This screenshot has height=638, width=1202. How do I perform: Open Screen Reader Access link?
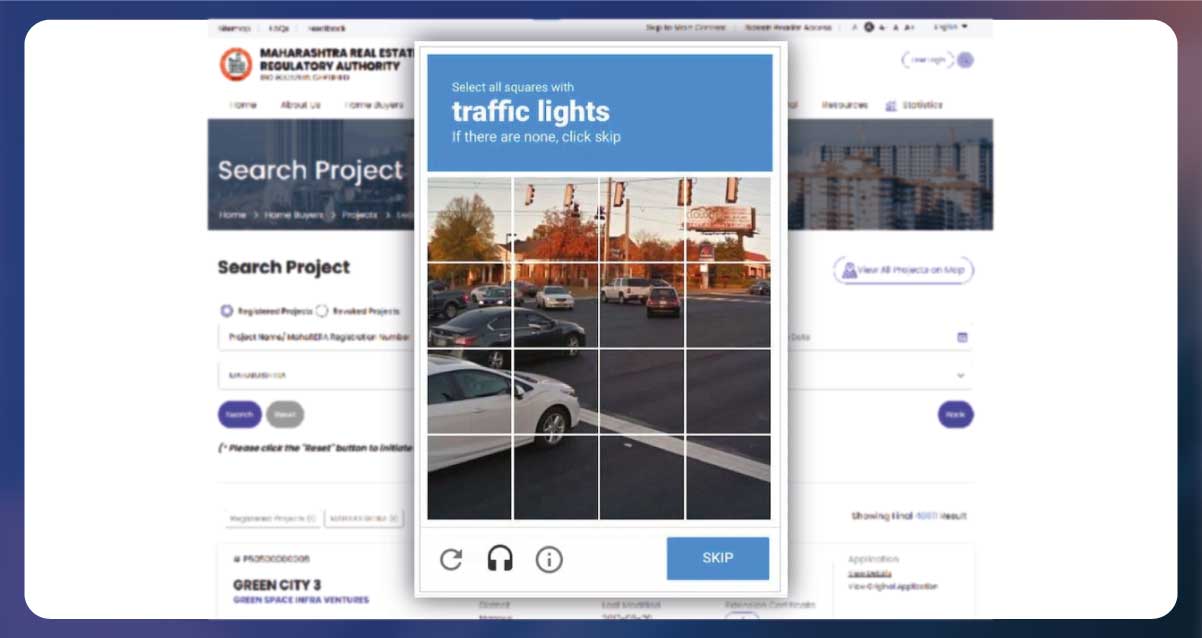coord(788,28)
